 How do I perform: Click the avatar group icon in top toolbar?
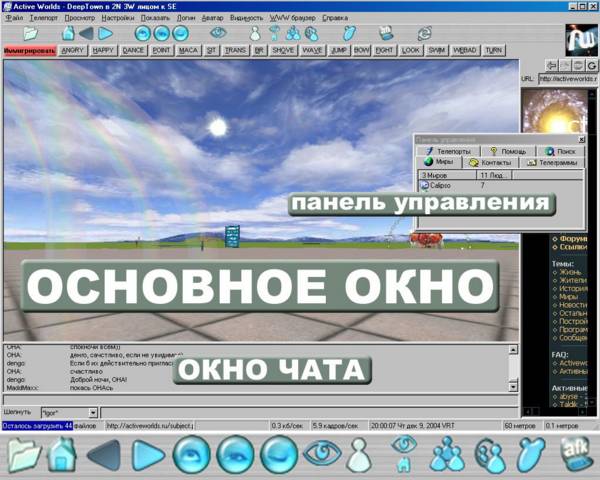pos(293,34)
